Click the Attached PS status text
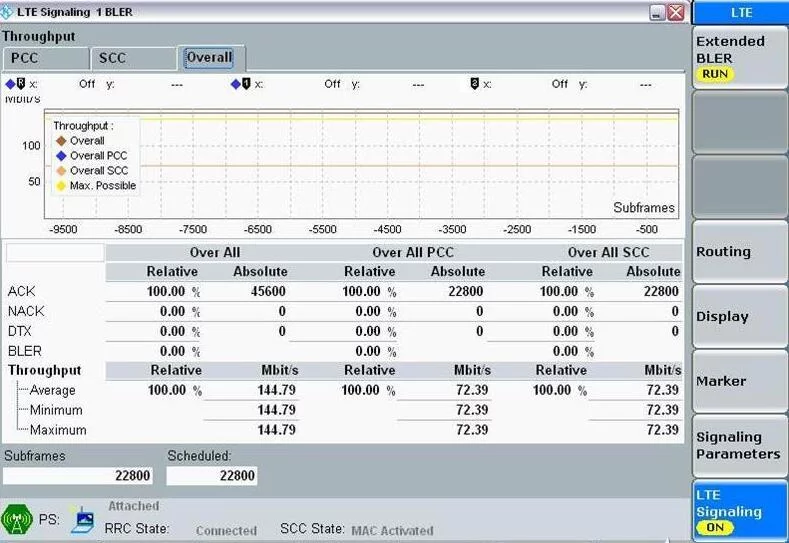 pos(134,506)
